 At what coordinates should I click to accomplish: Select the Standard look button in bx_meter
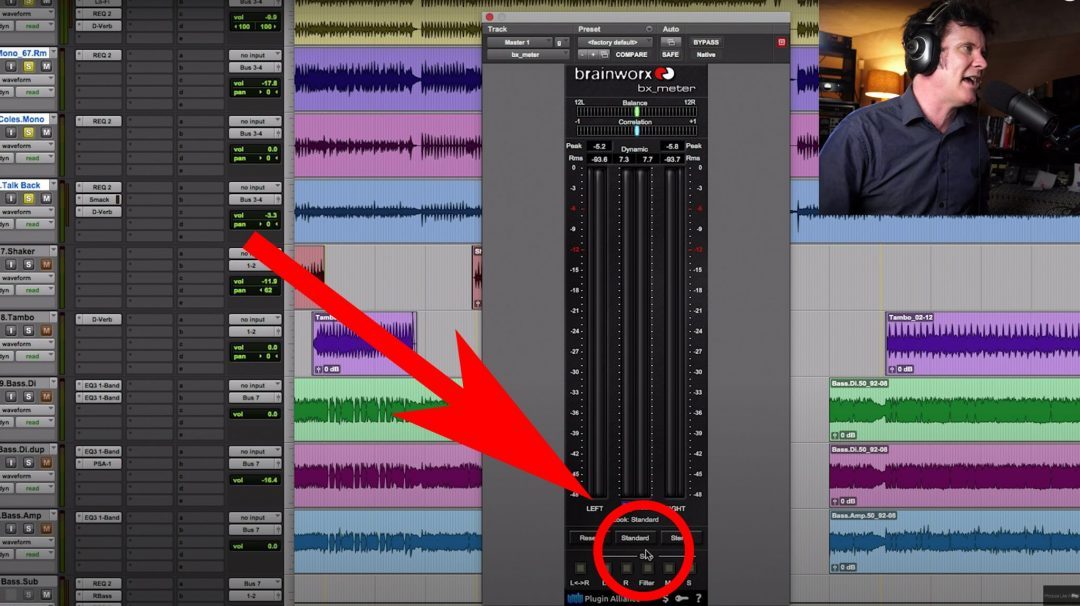point(634,538)
